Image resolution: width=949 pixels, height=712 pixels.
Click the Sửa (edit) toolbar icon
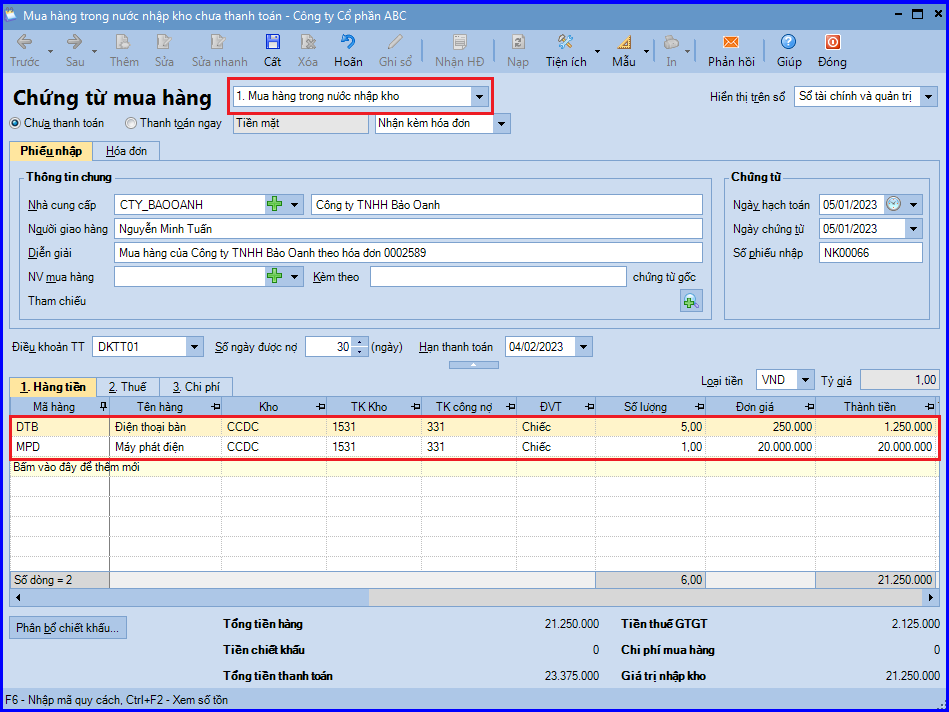click(163, 42)
